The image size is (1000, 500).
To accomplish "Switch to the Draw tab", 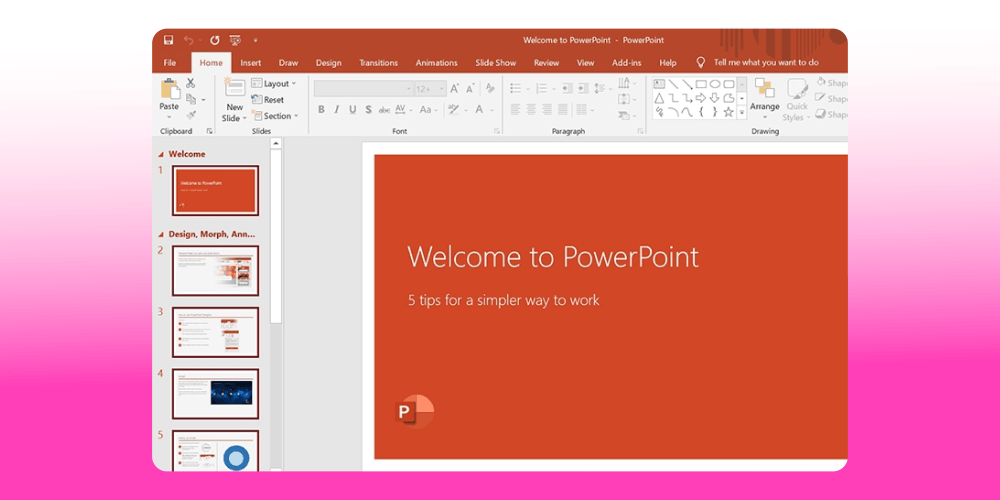I will pyautogui.click(x=288, y=62).
